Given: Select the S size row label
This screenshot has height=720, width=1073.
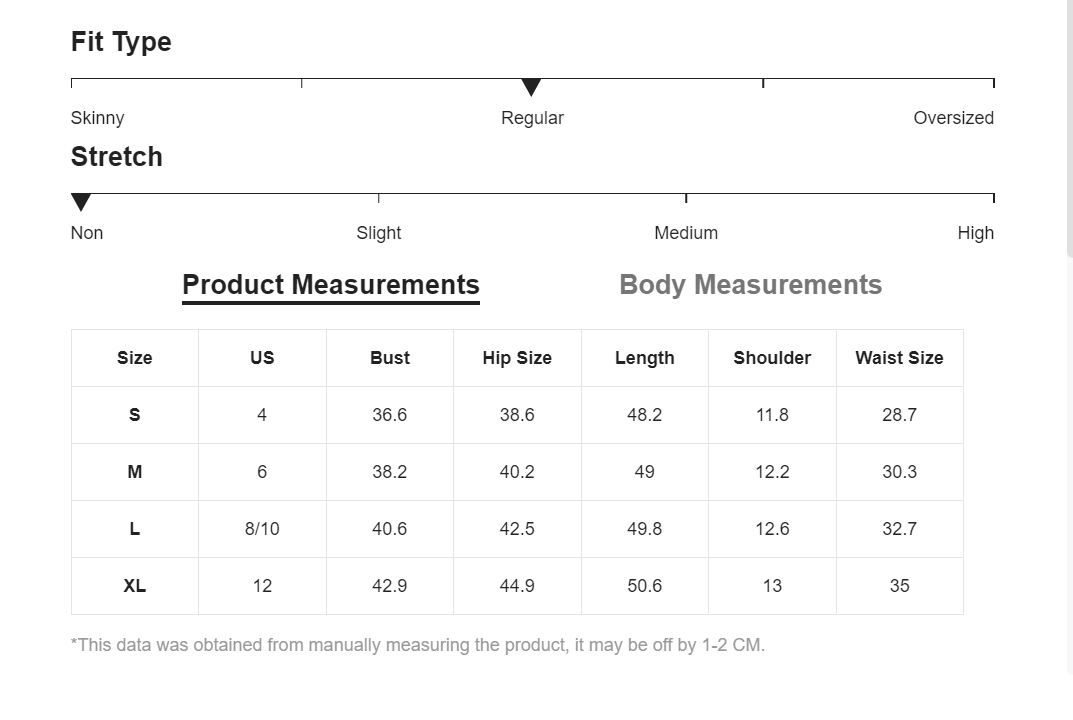Looking at the screenshot, I should click(x=135, y=415).
